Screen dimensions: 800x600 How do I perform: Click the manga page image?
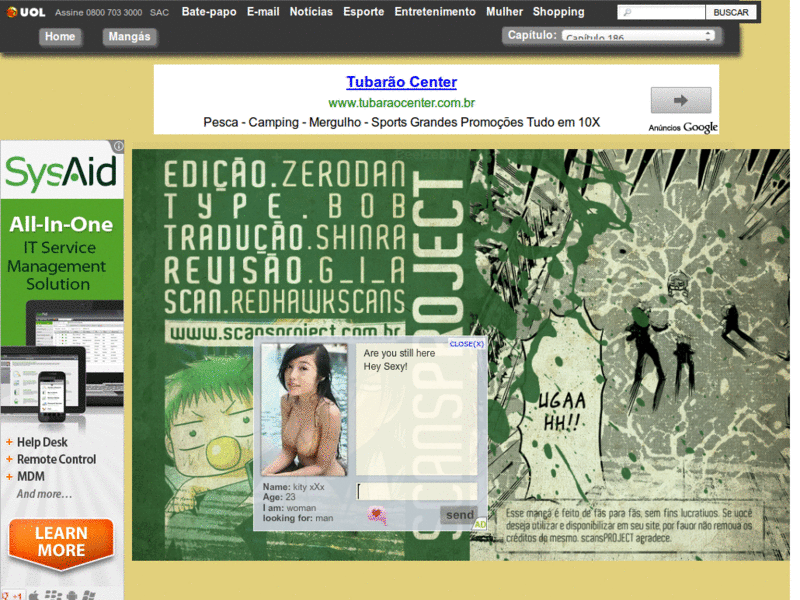tap(461, 355)
